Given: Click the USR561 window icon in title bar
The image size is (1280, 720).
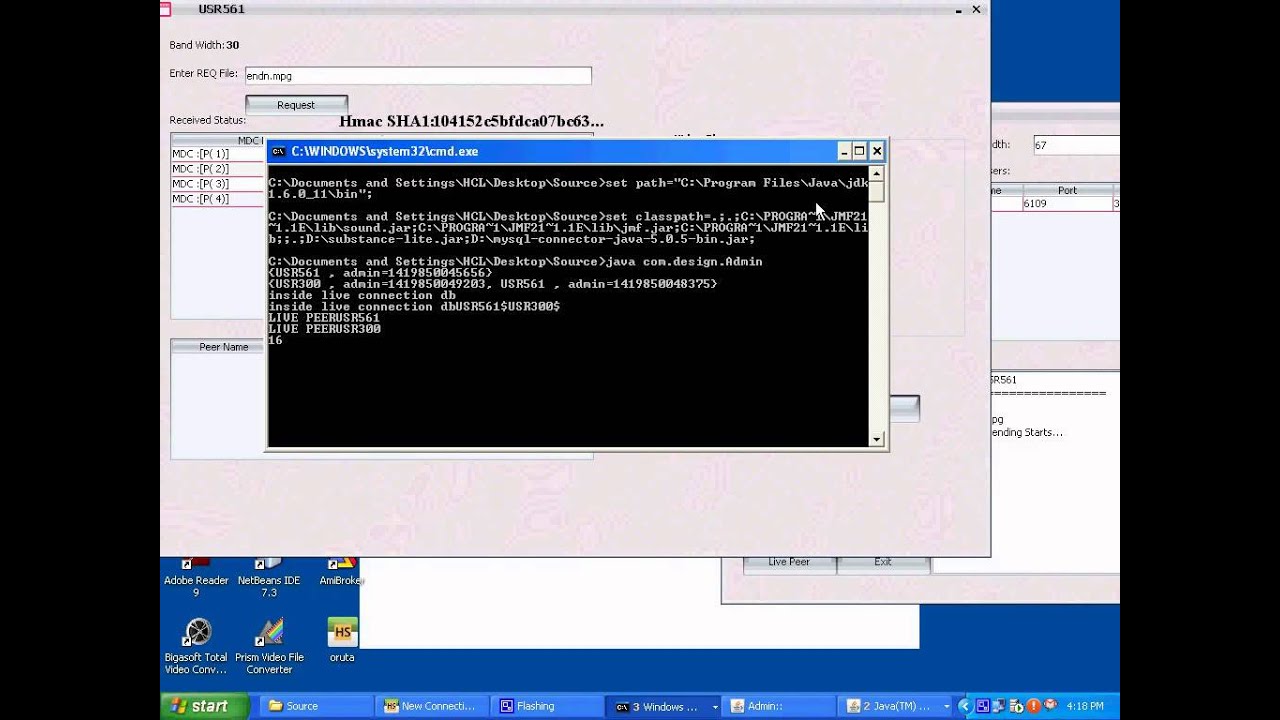Looking at the screenshot, I should coord(166,9).
